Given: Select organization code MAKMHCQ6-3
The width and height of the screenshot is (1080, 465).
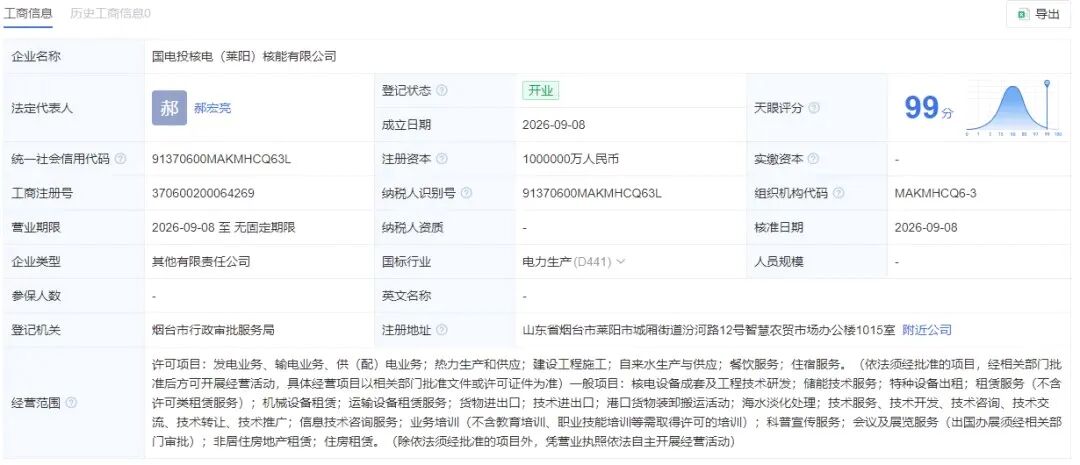Looking at the screenshot, I should (x=935, y=193).
